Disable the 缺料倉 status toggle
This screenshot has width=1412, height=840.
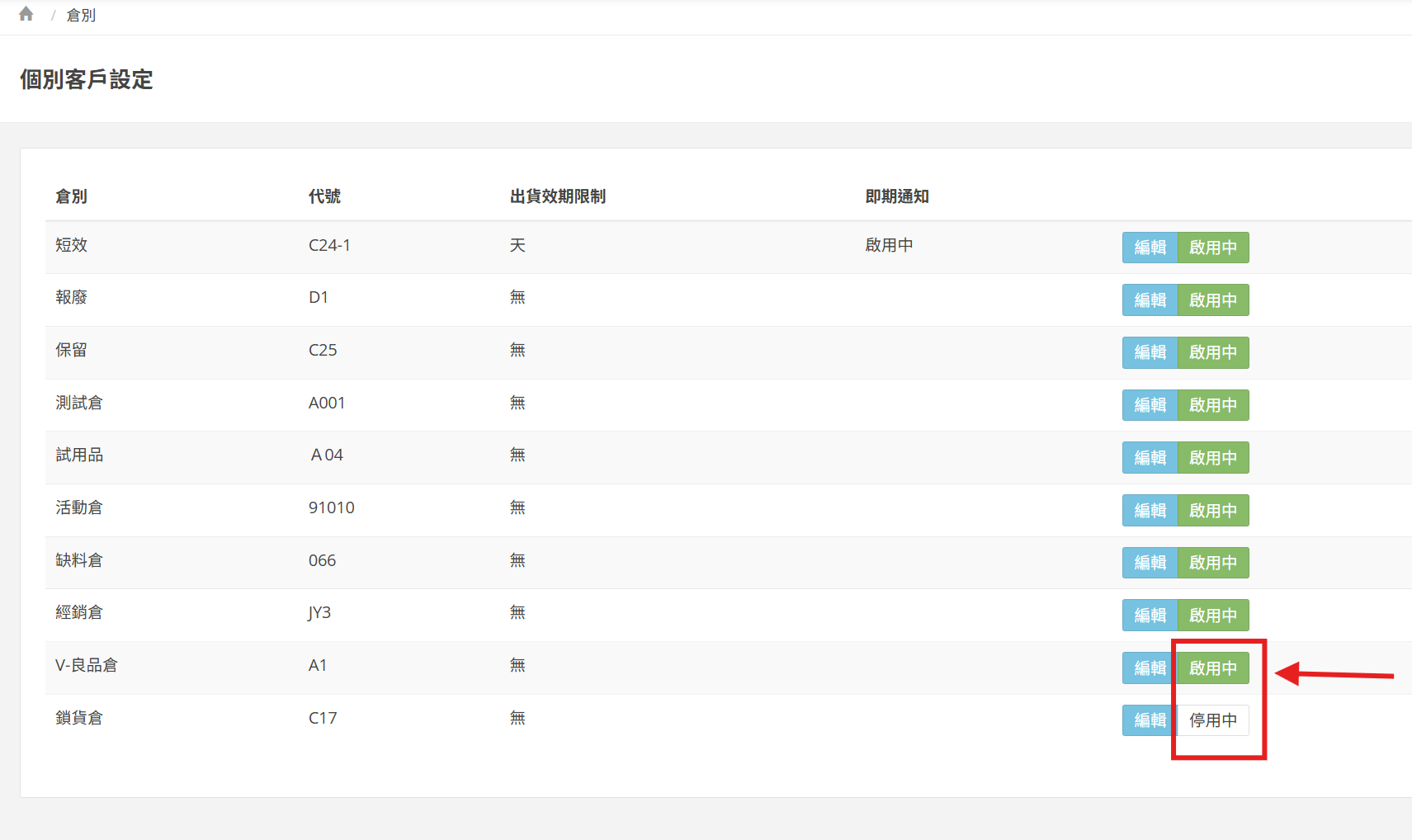tap(1212, 563)
